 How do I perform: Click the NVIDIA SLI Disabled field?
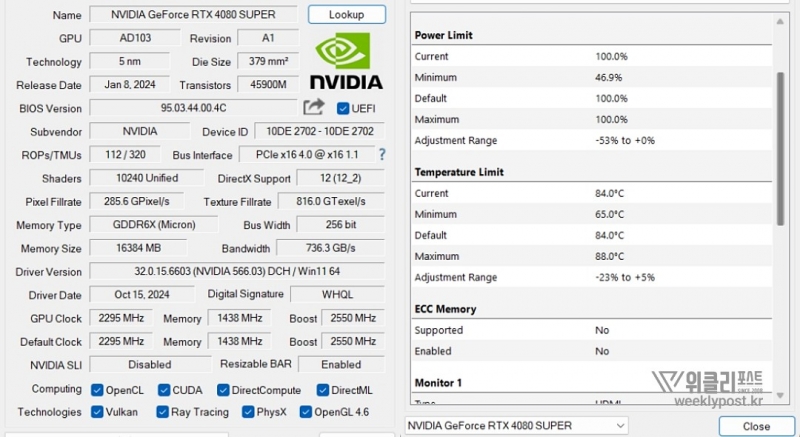150,364
